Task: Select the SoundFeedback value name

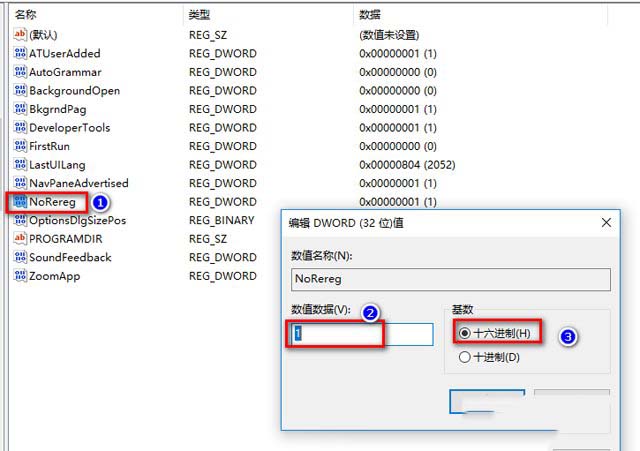Action: click(x=70, y=258)
